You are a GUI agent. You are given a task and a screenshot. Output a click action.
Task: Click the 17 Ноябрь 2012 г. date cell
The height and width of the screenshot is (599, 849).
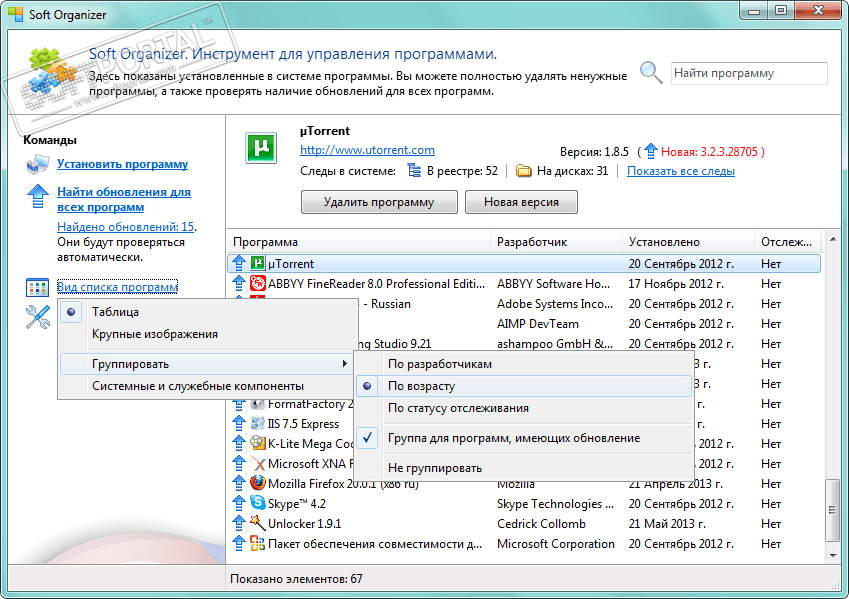point(676,284)
